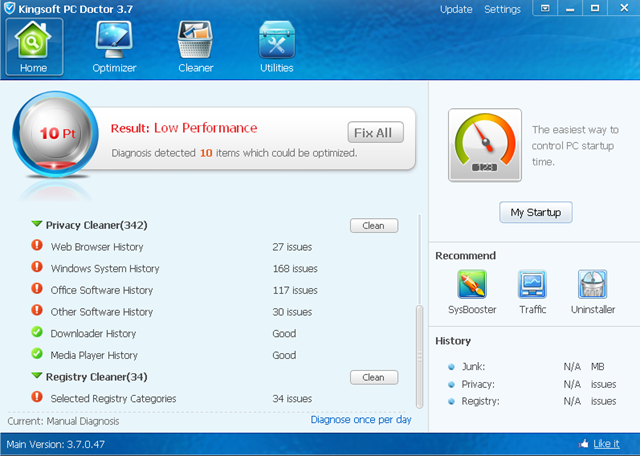Maximize the Kingsoft PC Doctor window

click(595, 8)
